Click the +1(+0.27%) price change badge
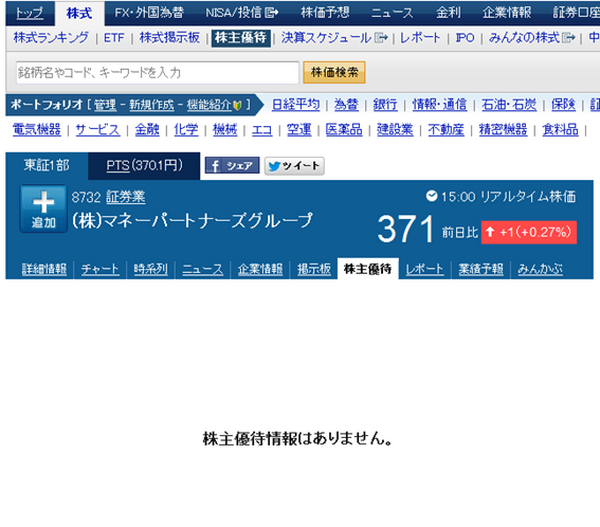 tap(529, 232)
